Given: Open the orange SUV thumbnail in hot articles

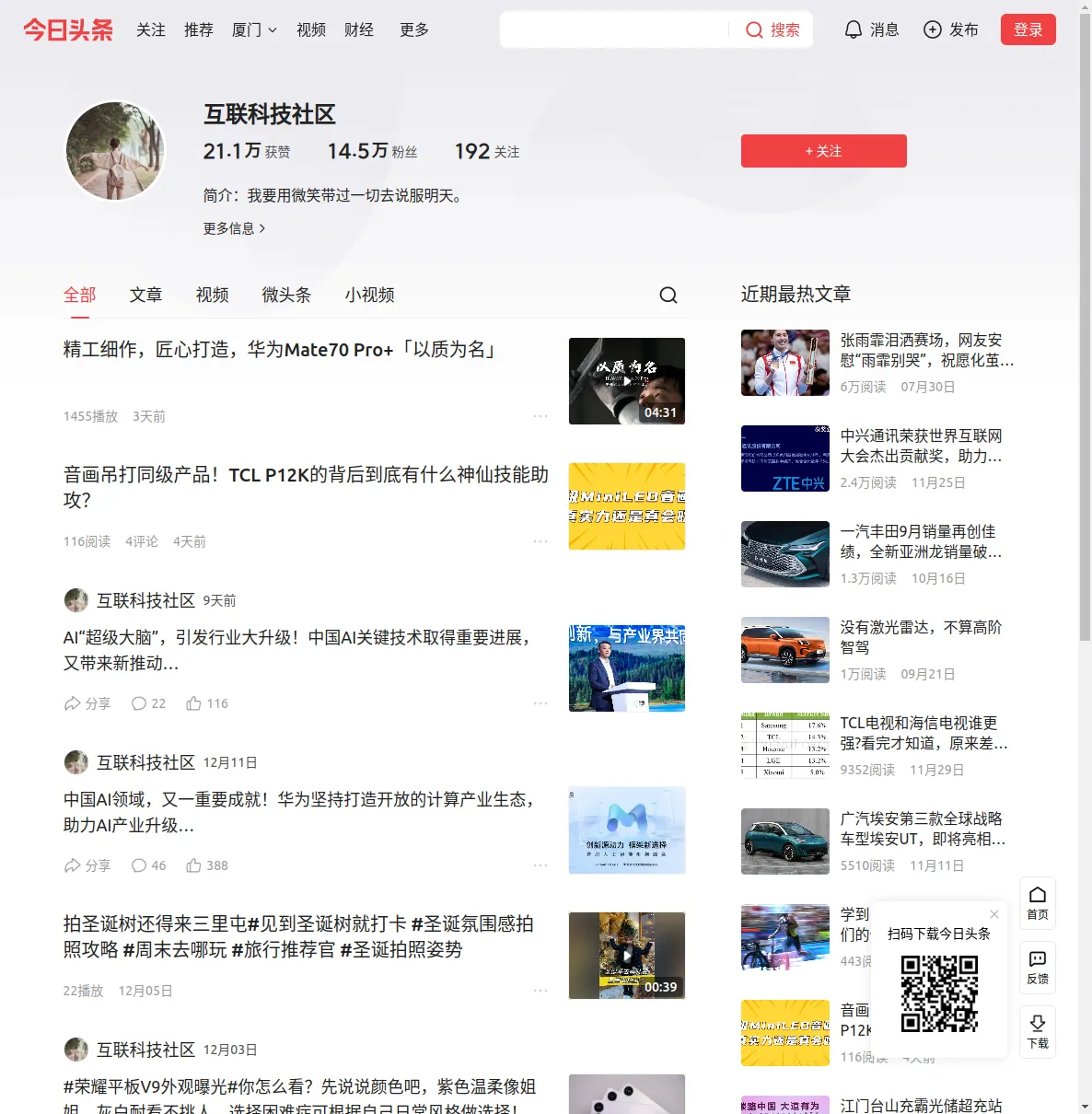Looking at the screenshot, I should click(x=785, y=650).
